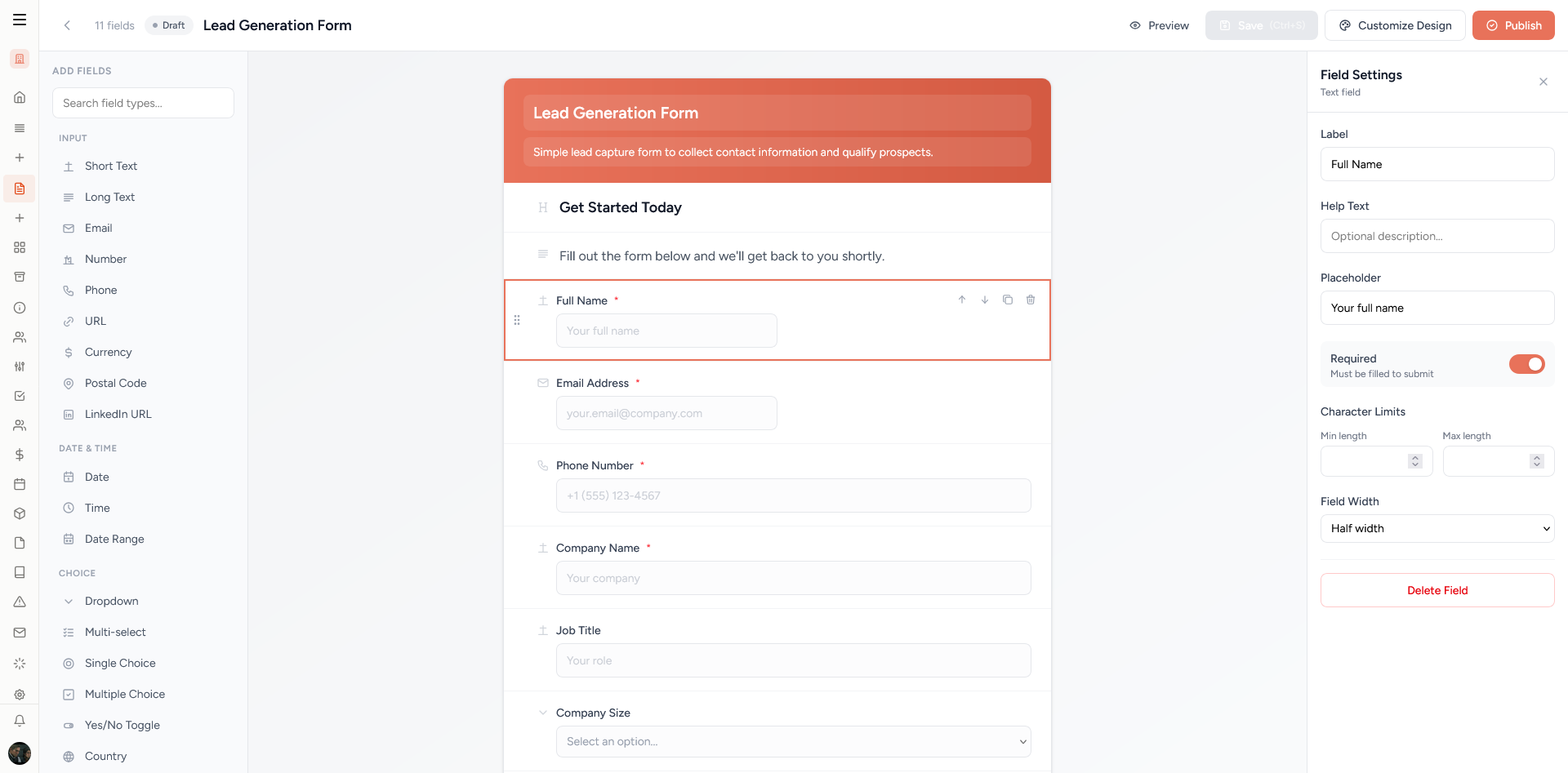Disable the Required toggle
1568x773 pixels.
(x=1526, y=364)
